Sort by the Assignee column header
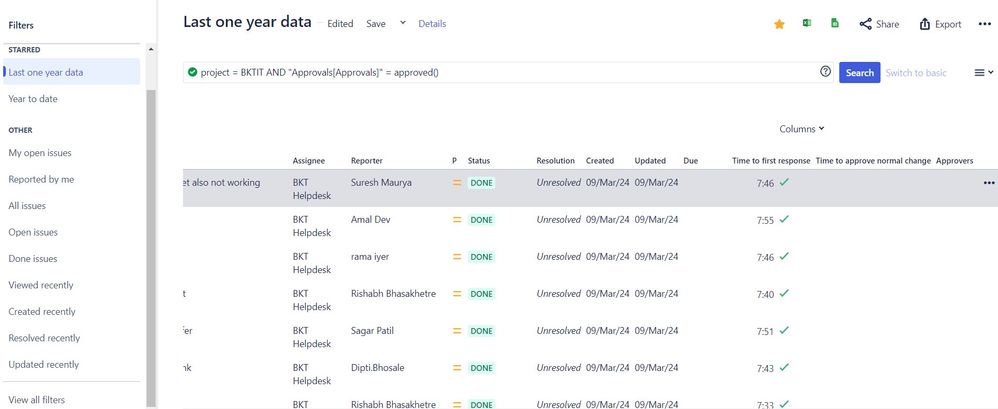 (309, 161)
